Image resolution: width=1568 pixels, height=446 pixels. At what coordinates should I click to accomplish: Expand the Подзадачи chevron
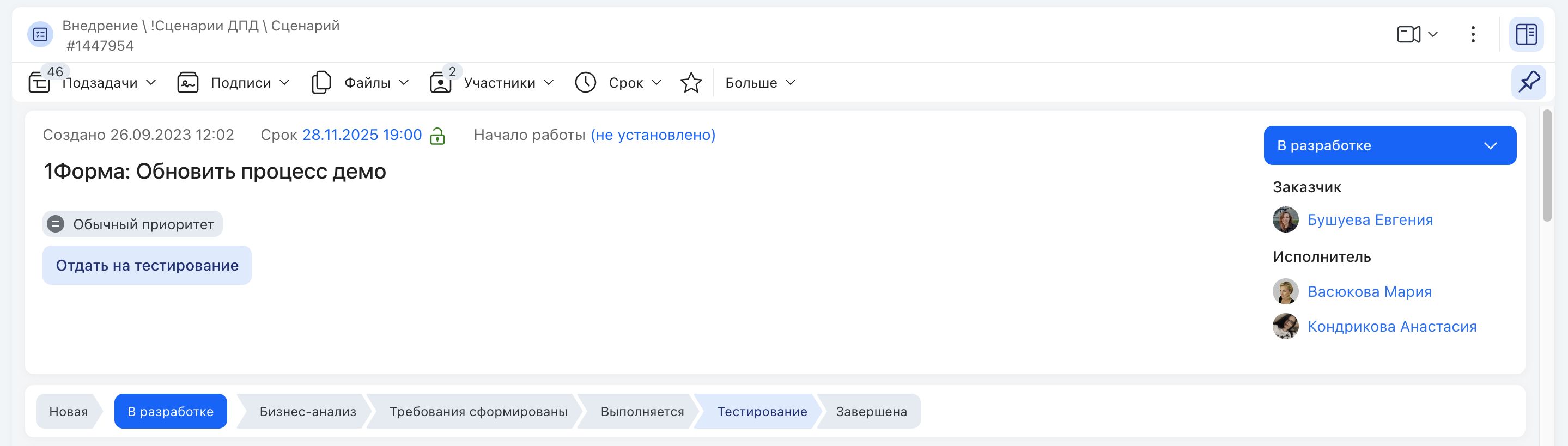[x=151, y=82]
